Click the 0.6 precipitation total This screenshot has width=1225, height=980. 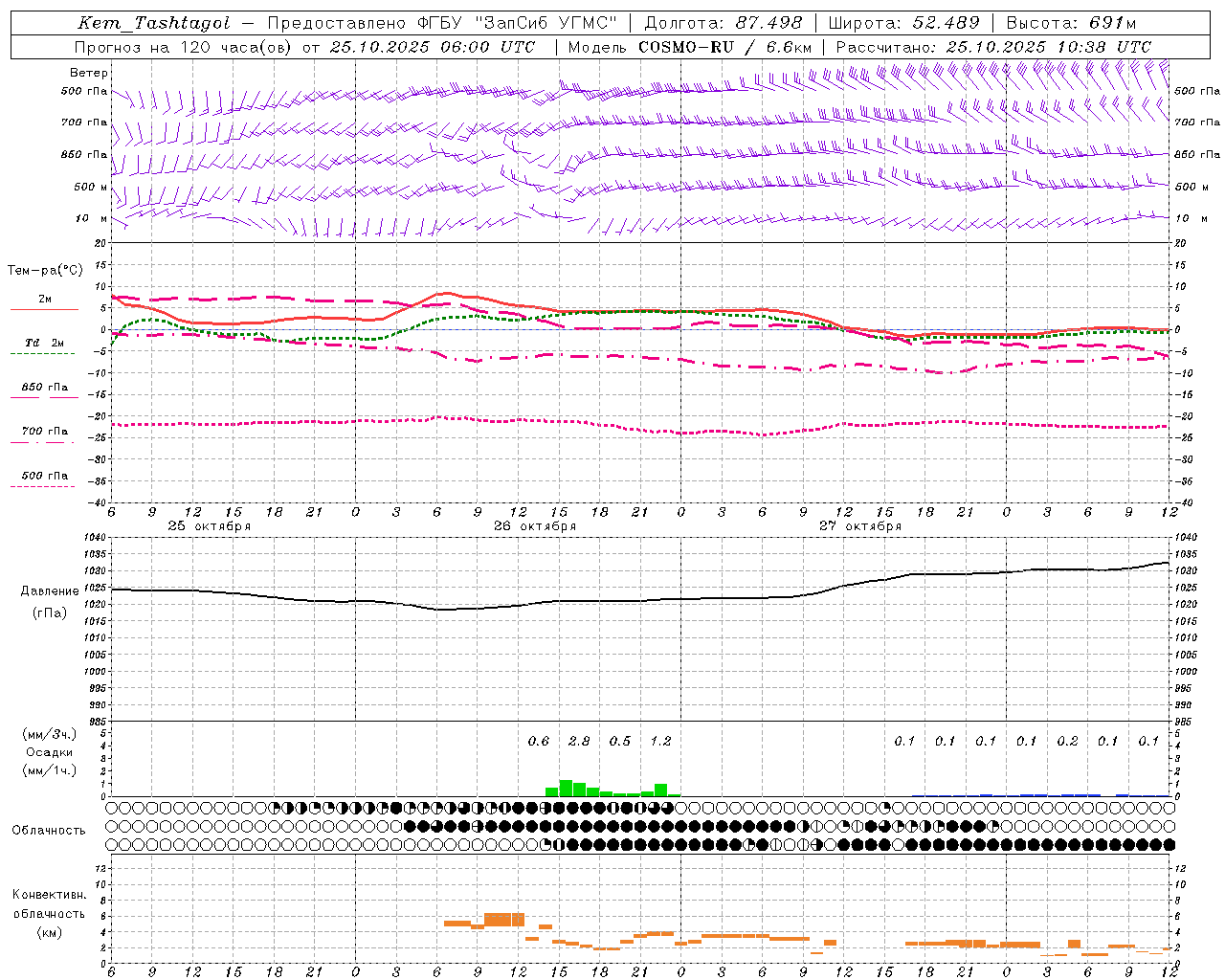pos(539,741)
